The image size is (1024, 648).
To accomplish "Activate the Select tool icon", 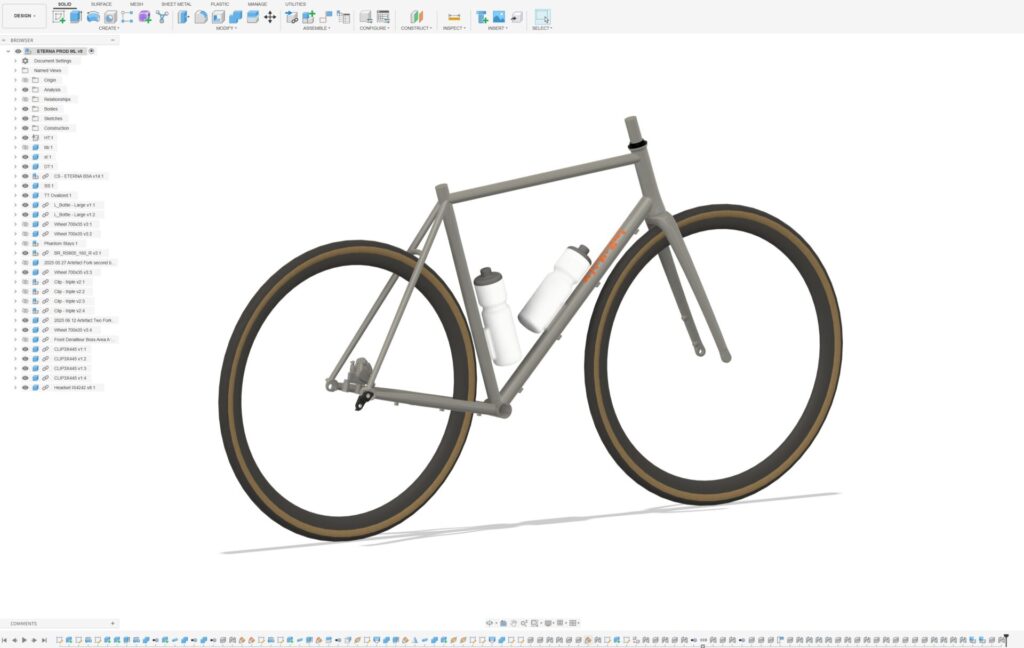I will [542, 18].
